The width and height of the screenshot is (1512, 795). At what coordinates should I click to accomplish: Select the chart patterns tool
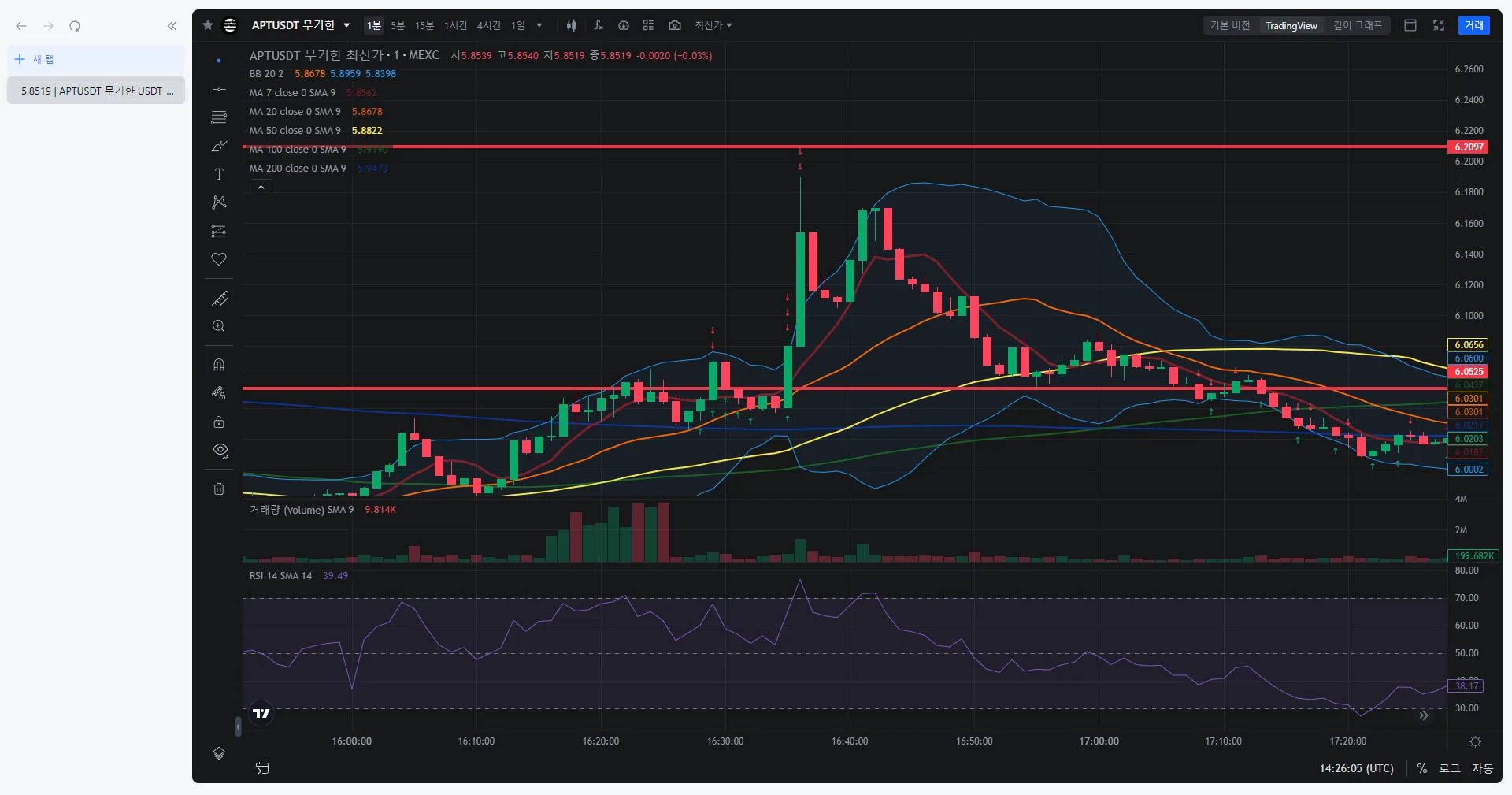pyautogui.click(x=219, y=202)
